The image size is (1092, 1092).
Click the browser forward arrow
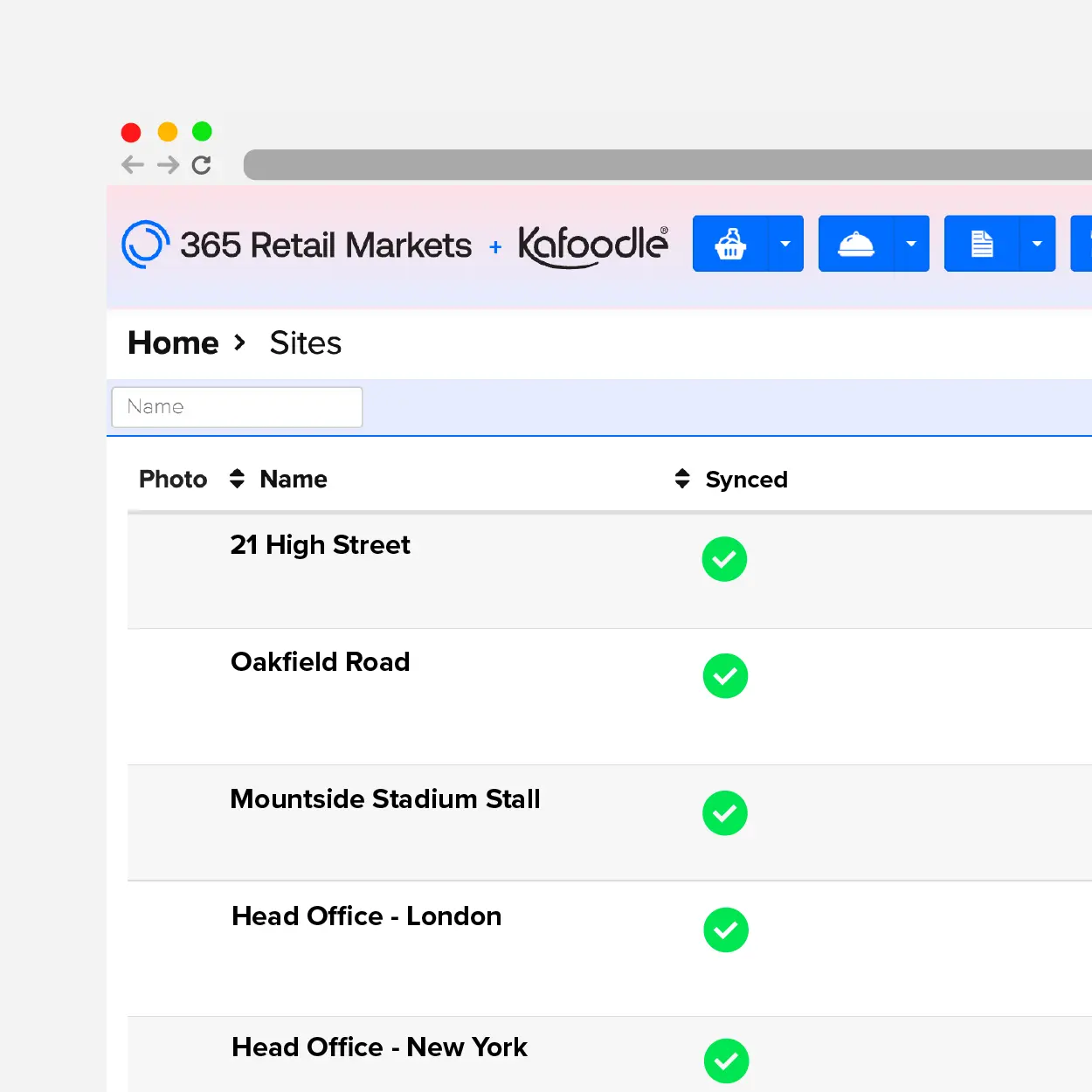[x=169, y=164]
